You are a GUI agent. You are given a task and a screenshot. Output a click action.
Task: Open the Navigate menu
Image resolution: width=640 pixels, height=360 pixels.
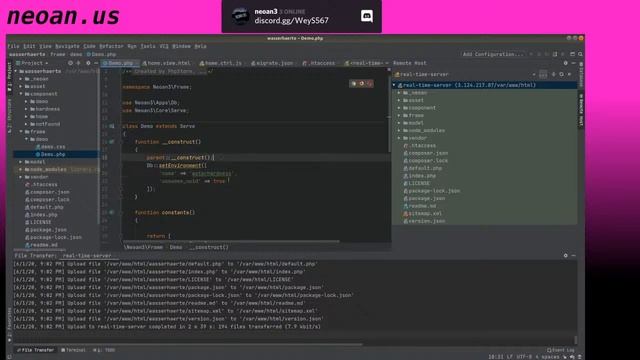click(67, 46)
